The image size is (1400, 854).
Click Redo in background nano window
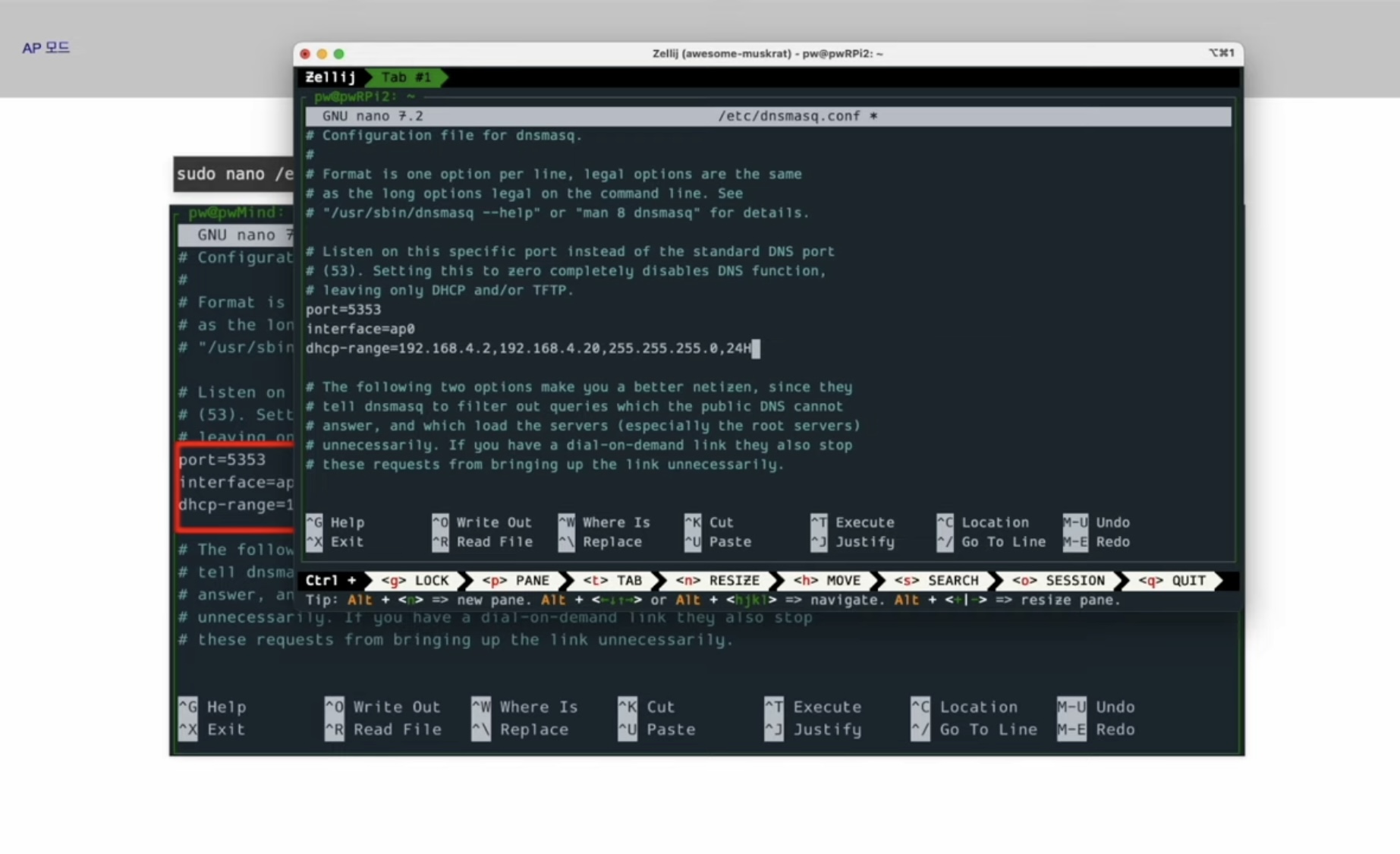pyautogui.click(x=1096, y=730)
